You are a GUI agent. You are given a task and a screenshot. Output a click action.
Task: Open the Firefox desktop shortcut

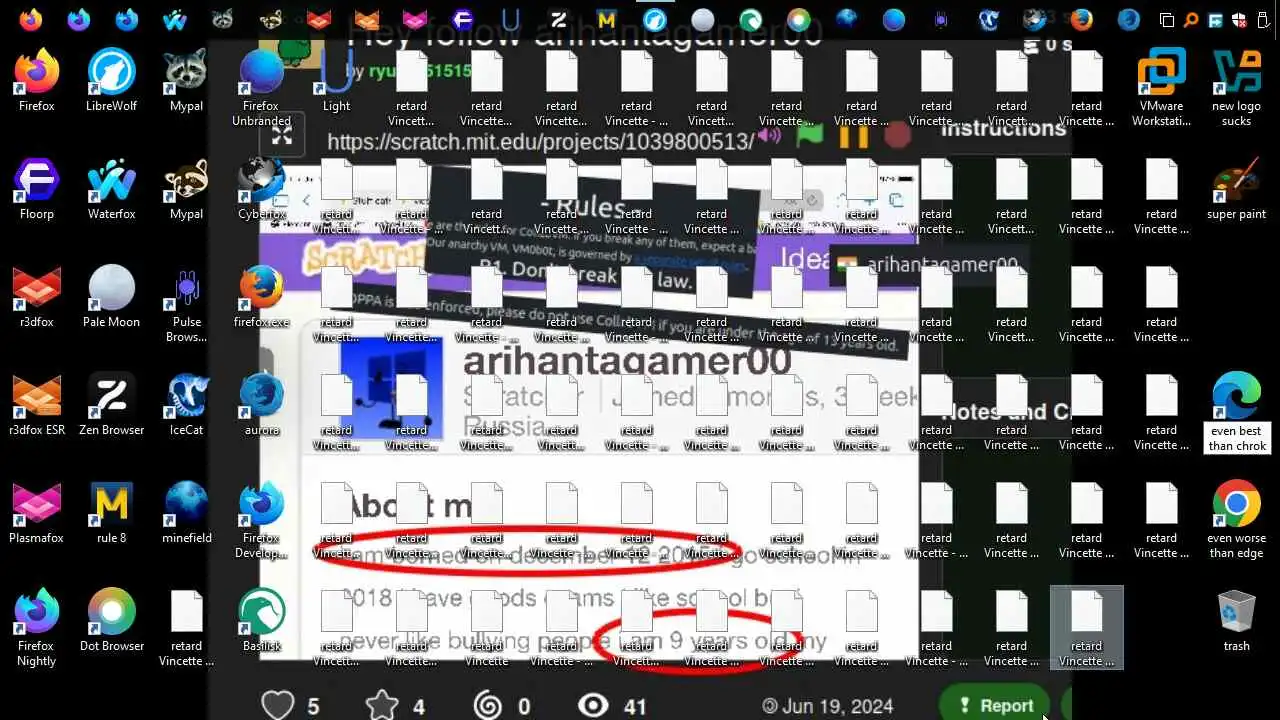coord(37,80)
